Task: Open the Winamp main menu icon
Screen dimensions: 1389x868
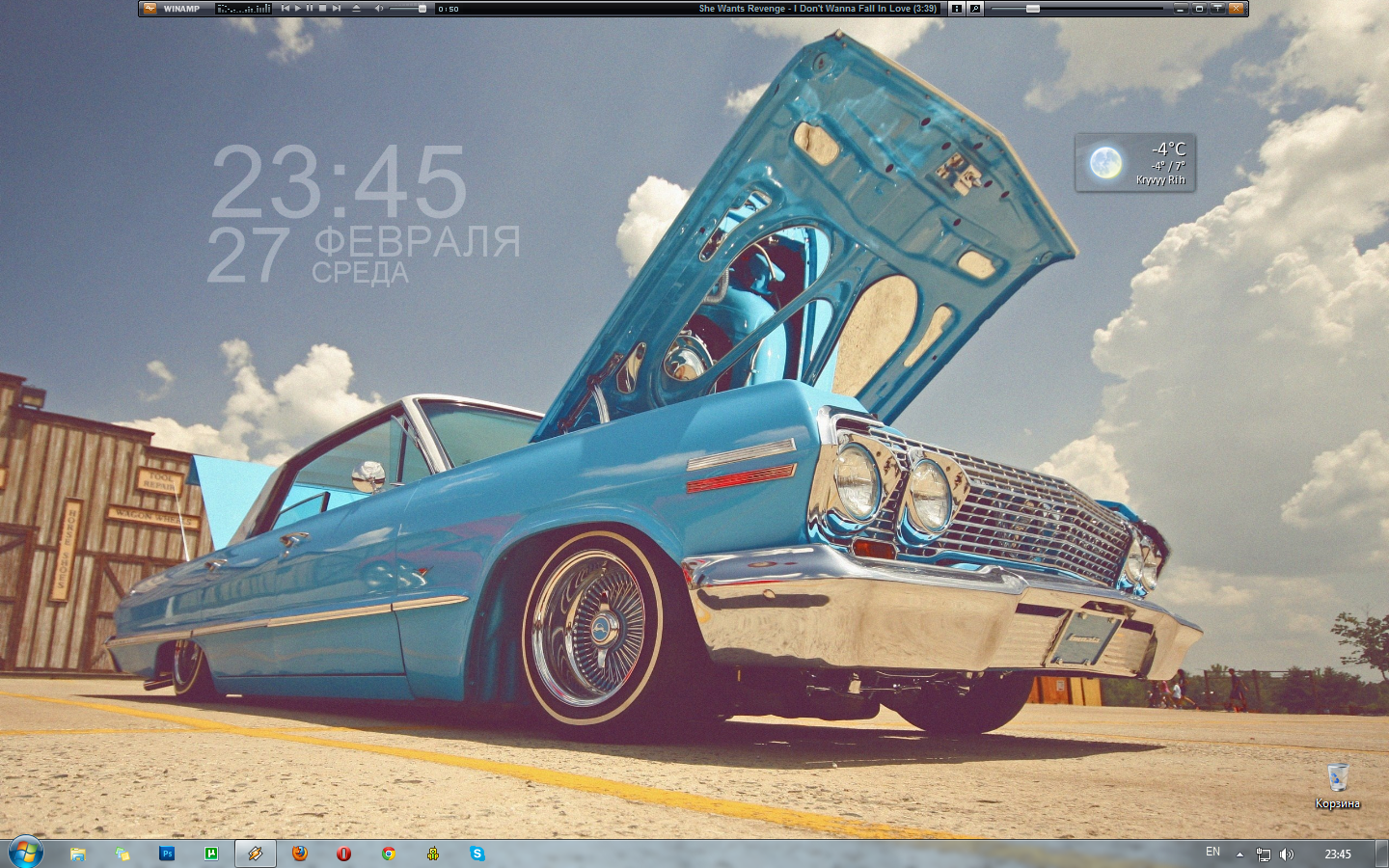Action: [150, 9]
